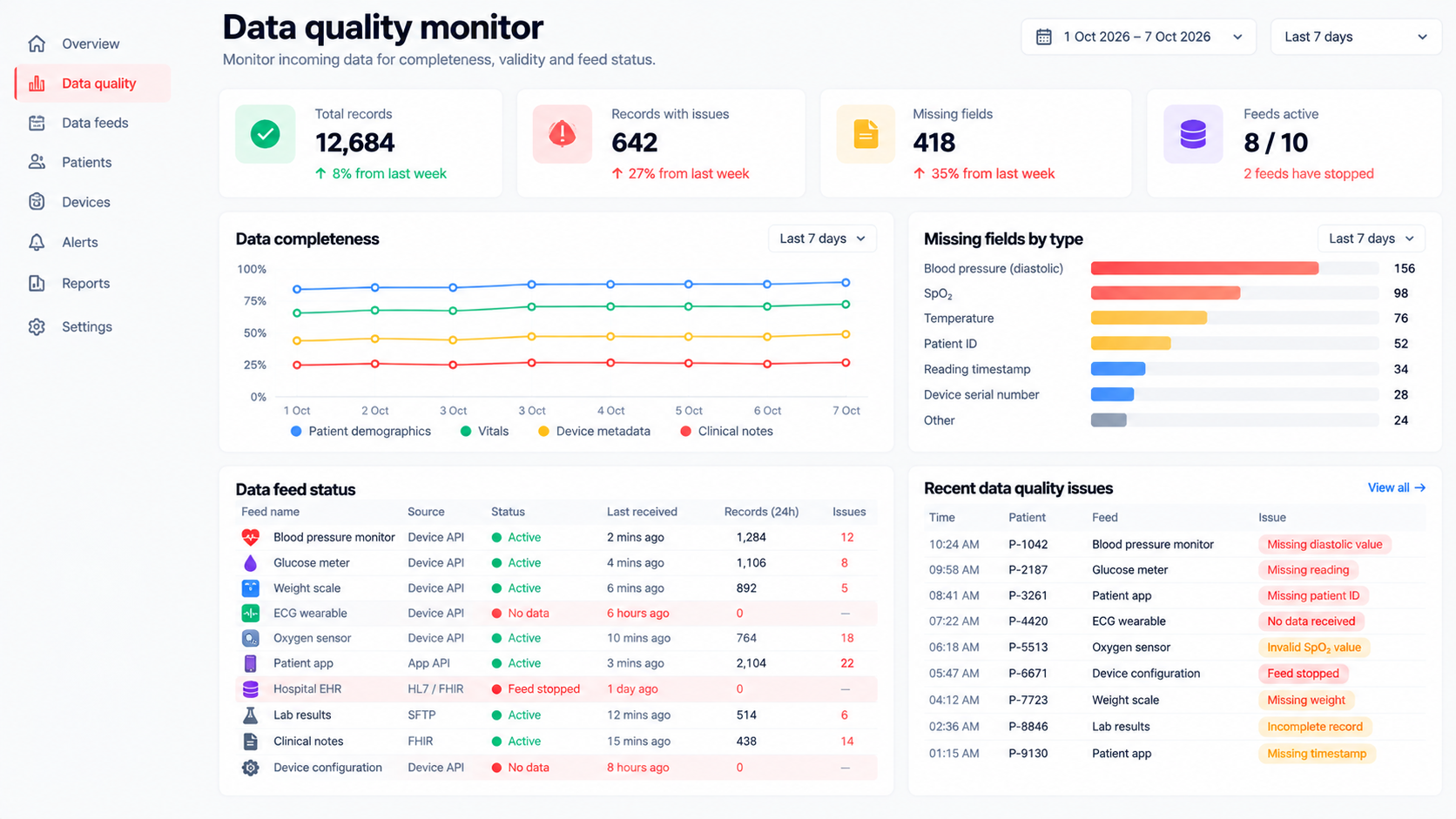The width and height of the screenshot is (1456, 819).
Task: Expand the top-right Last 7 days dropdown
Action: [x=1356, y=37]
